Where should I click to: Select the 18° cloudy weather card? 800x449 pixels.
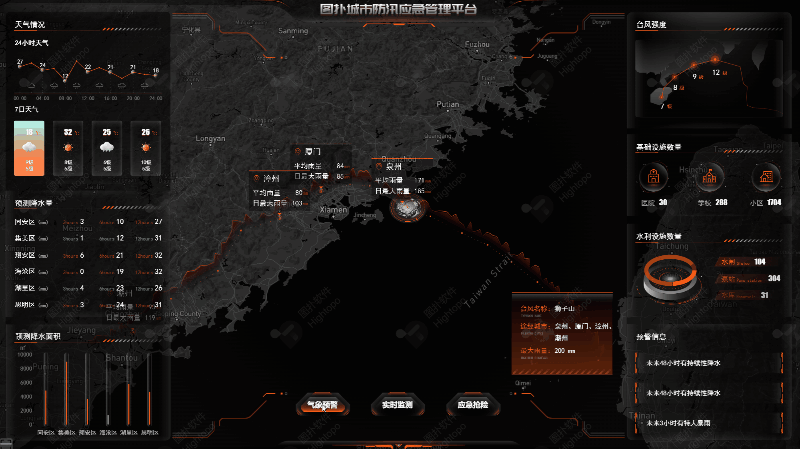pos(29,148)
